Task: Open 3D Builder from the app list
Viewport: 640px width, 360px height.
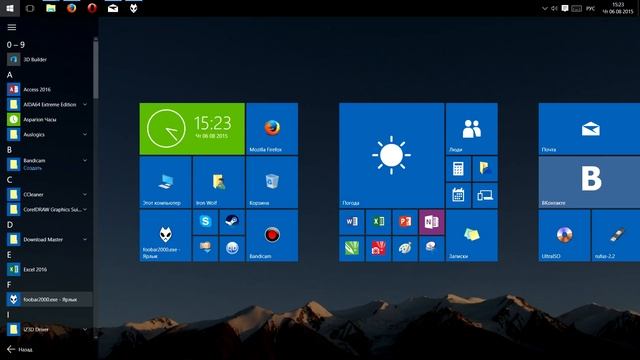Action: (x=49, y=60)
